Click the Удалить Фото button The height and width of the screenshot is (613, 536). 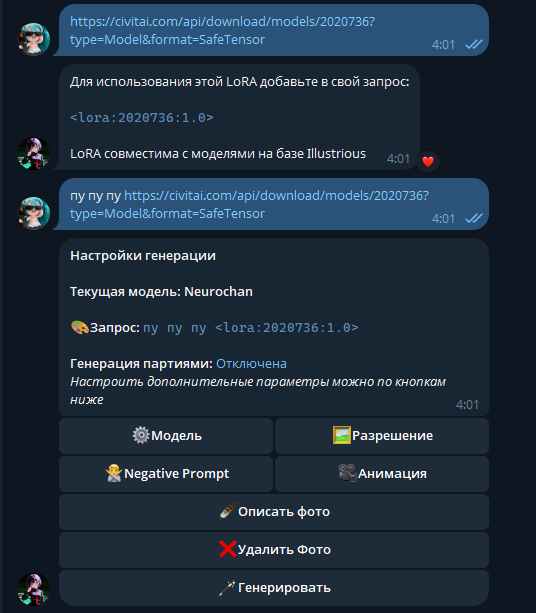coord(274,550)
